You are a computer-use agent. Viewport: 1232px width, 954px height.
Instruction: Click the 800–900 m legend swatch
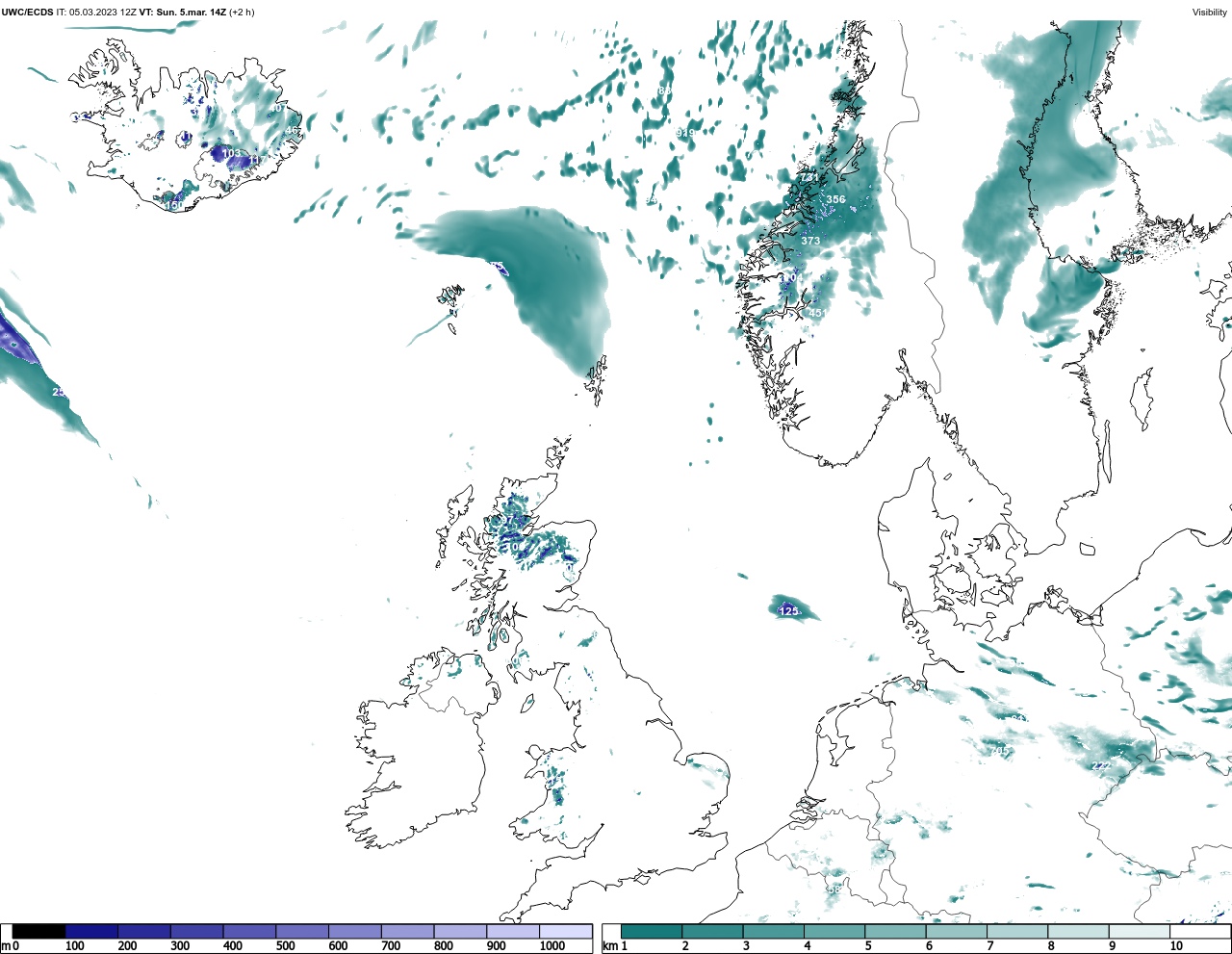tap(459, 931)
